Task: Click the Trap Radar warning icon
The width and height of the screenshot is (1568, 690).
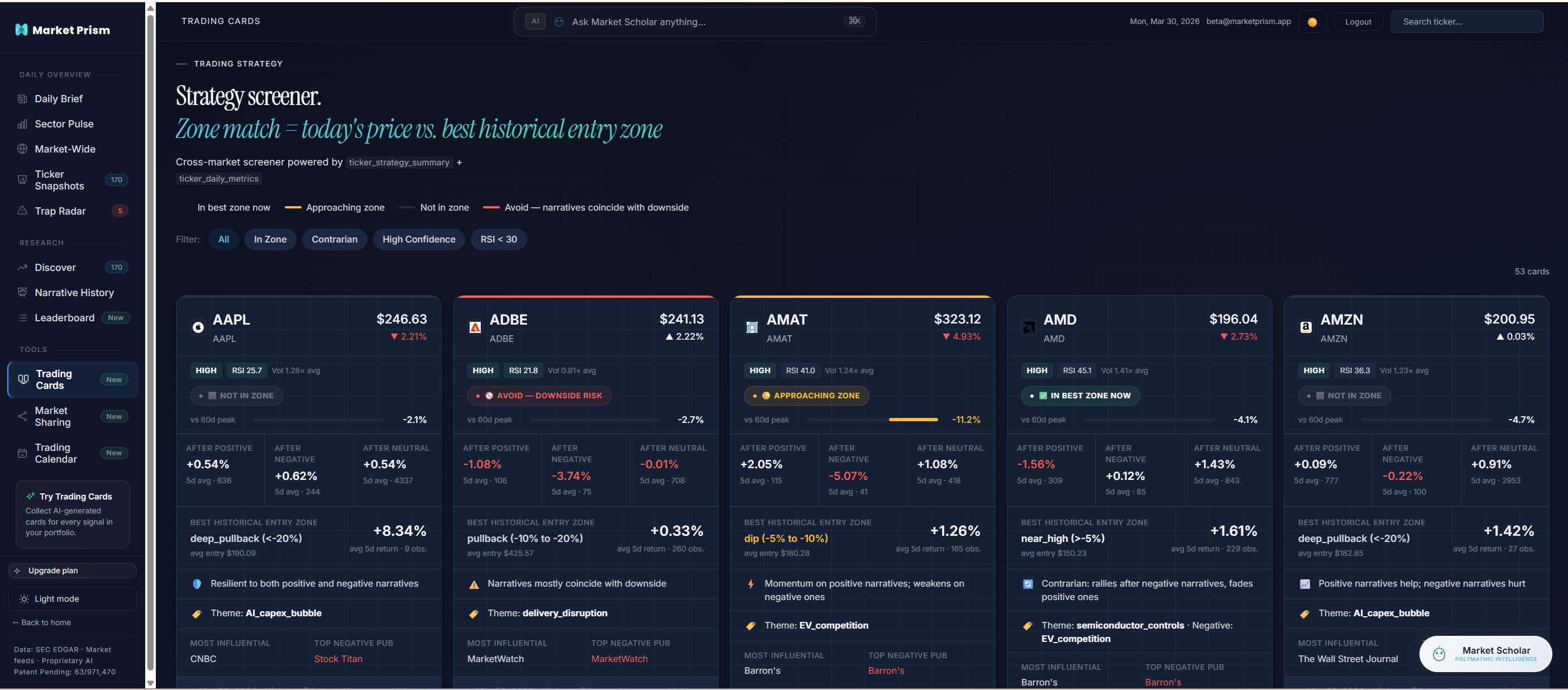Action: click(22, 211)
